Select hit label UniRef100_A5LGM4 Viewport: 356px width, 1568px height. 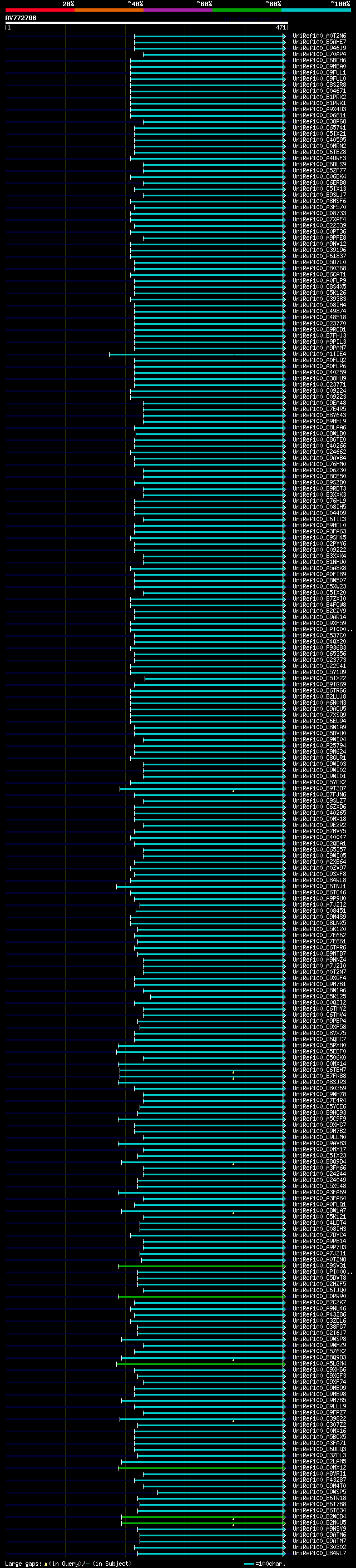[x=319, y=1363]
